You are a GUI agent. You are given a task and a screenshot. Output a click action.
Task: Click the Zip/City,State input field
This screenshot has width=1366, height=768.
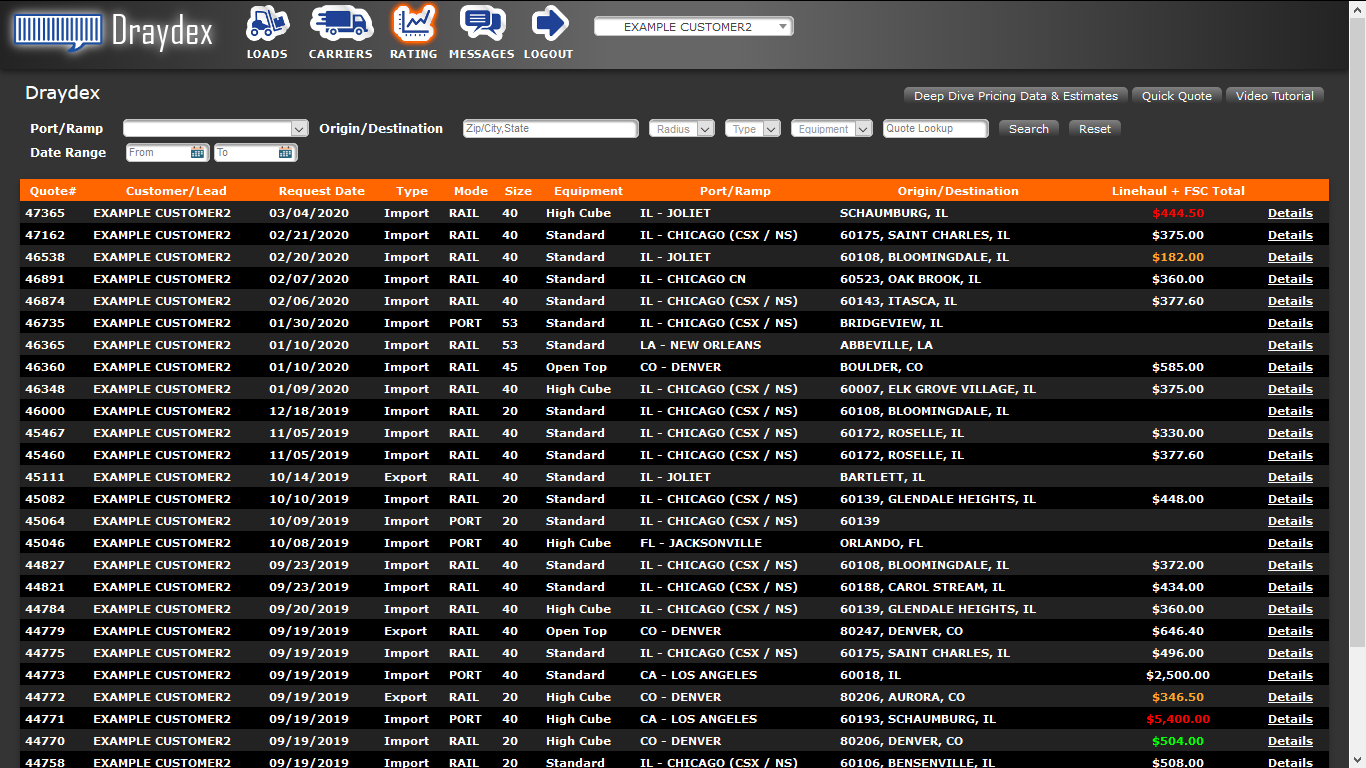(550, 129)
